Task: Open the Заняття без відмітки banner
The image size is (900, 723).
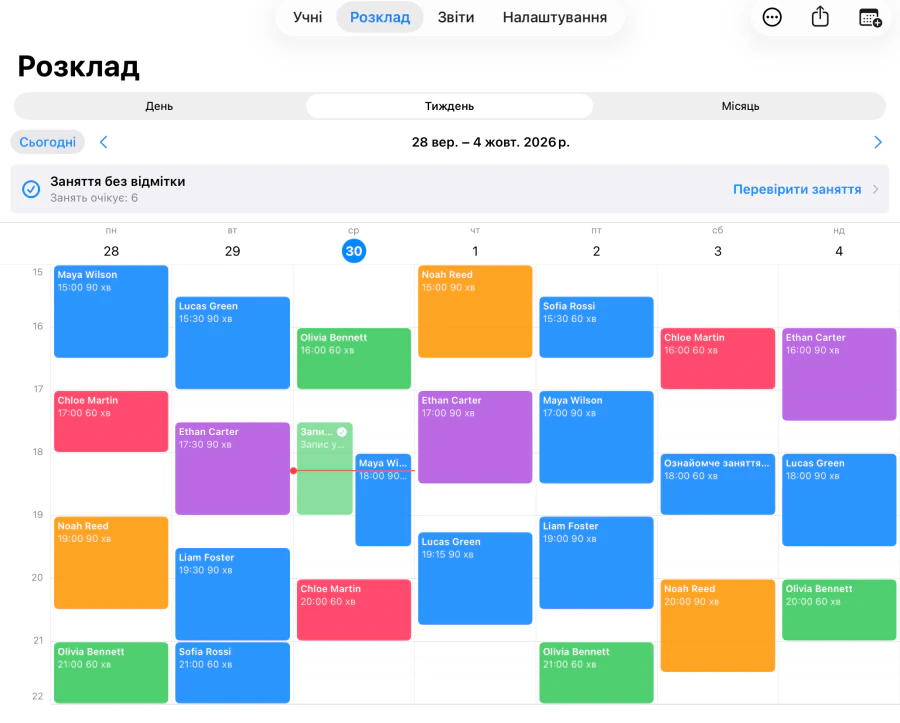Action: tap(449, 189)
